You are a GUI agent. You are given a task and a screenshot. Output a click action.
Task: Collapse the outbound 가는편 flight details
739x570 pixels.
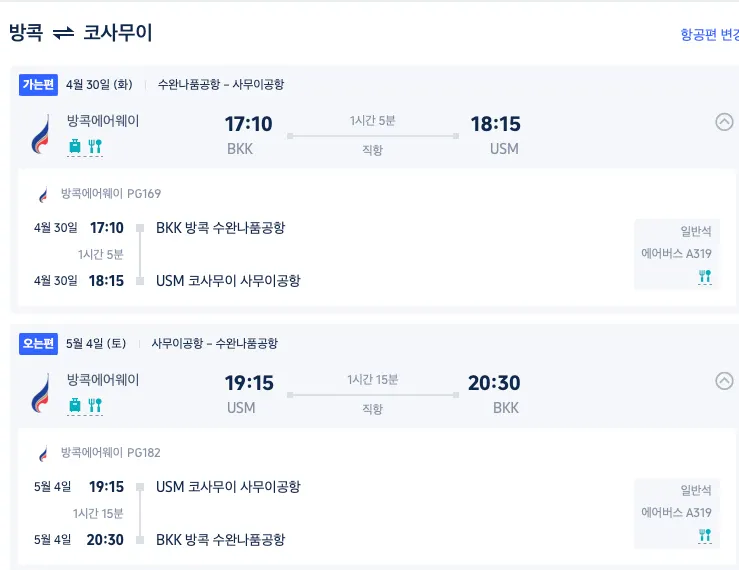[724, 122]
